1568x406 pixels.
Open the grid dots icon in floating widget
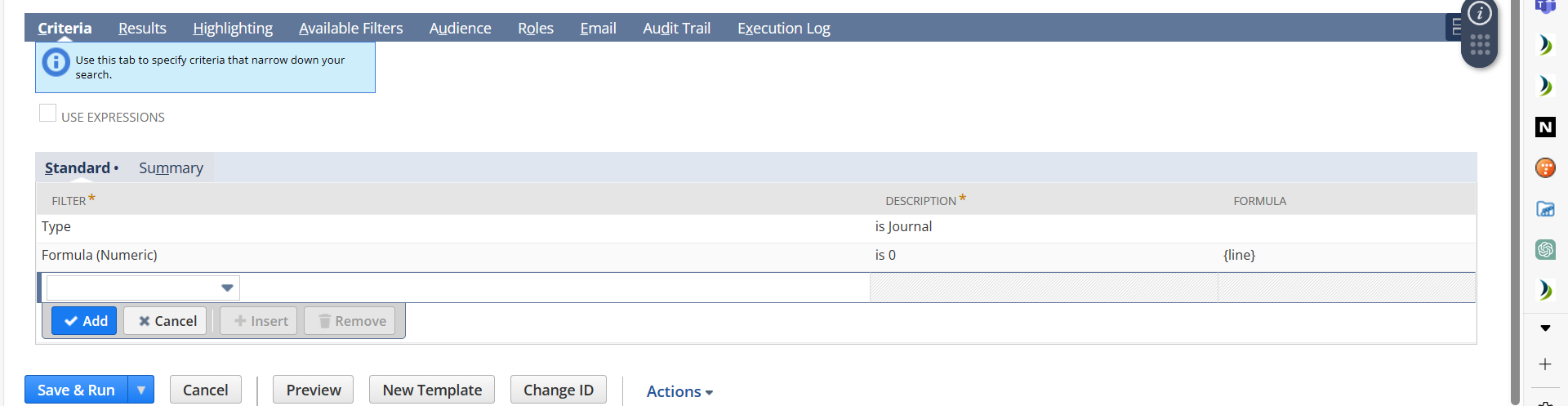(1480, 45)
